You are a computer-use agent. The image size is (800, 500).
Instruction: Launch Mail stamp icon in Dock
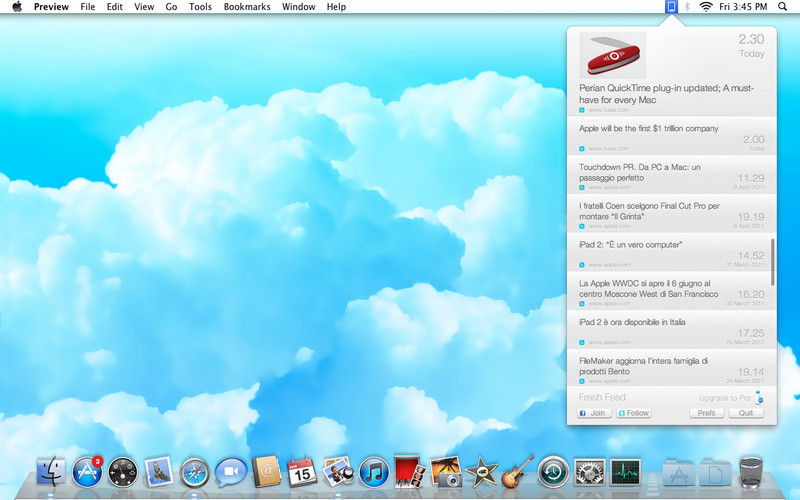tap(159, 471)
